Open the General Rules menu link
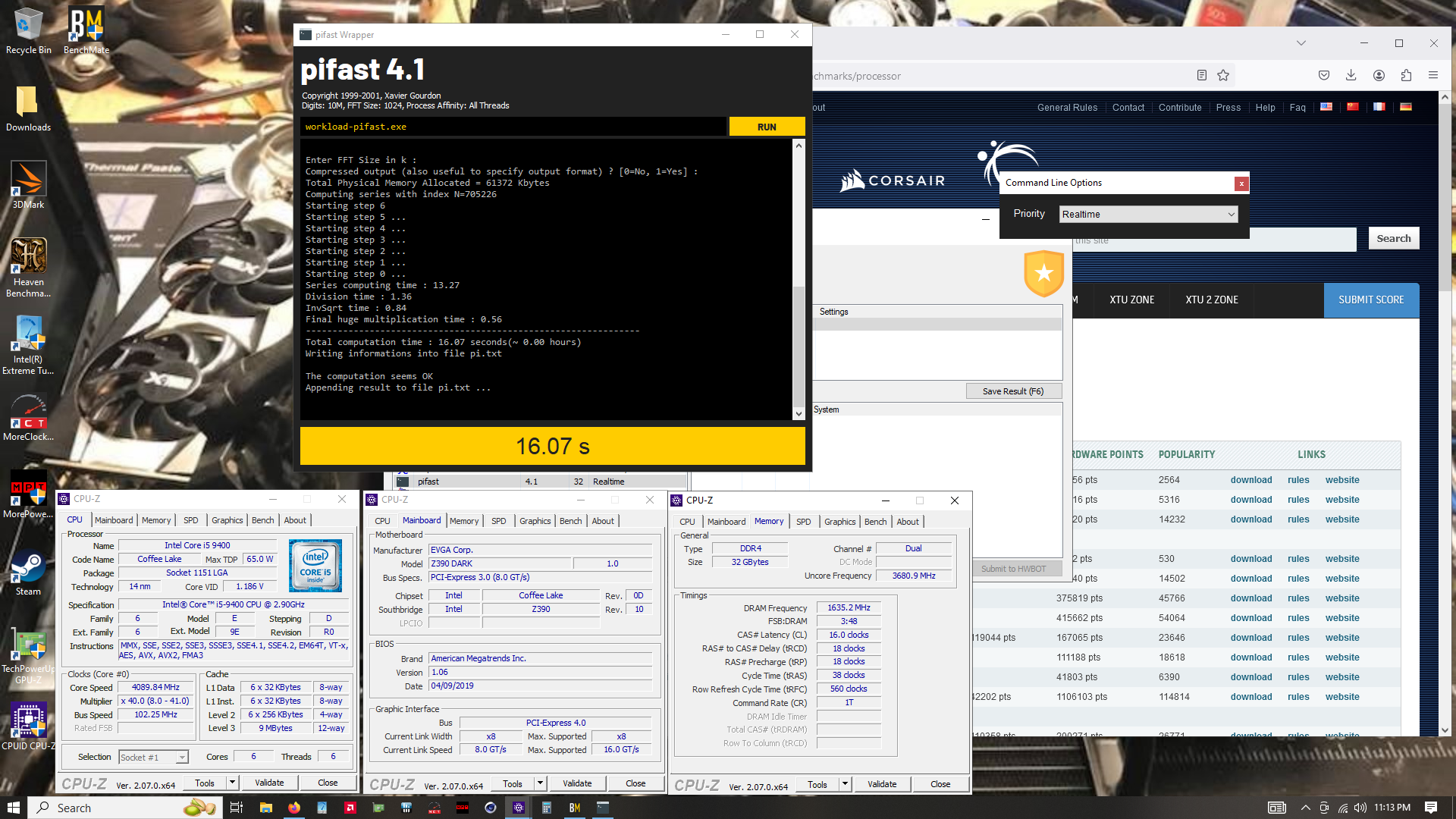 (x=1067, y=108)
